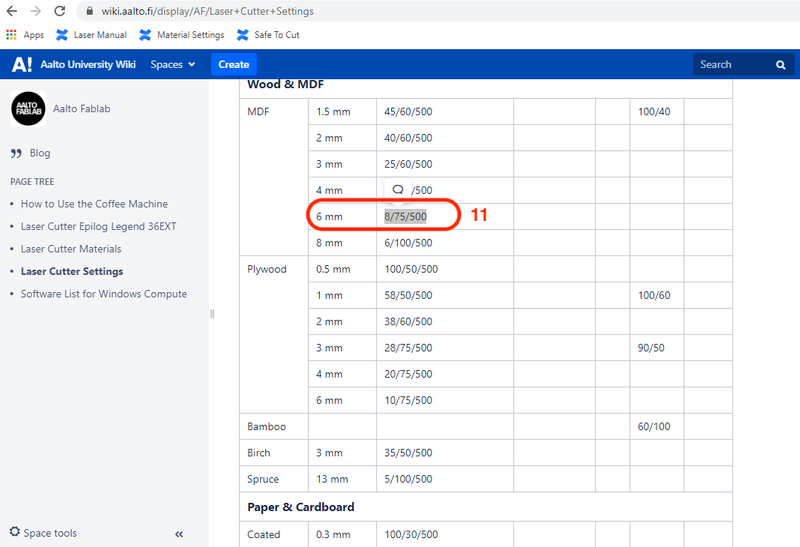Expand the Spaces dropdown menu
800x547 pixels.
click(172, 65)
